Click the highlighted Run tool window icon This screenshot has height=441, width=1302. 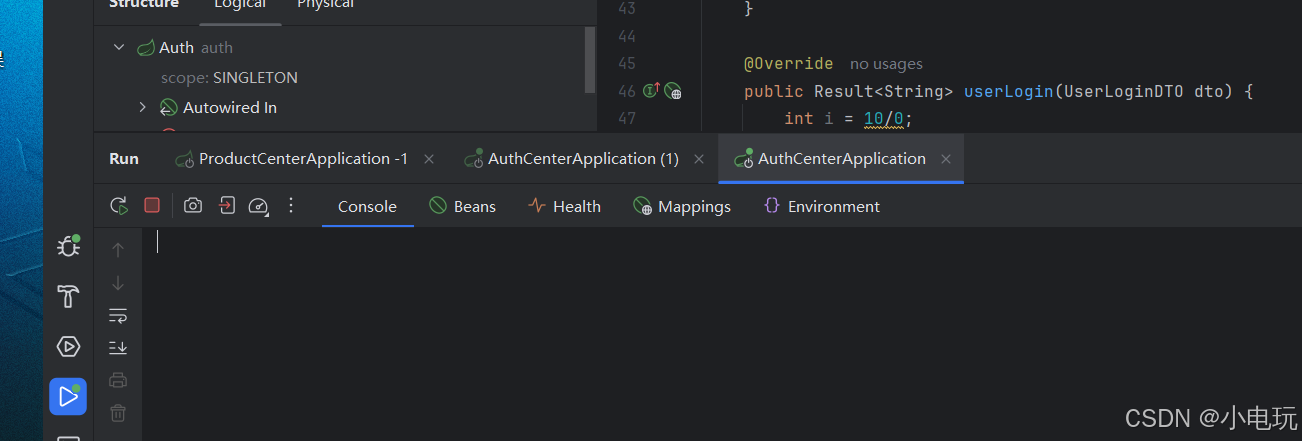point(68,396)
